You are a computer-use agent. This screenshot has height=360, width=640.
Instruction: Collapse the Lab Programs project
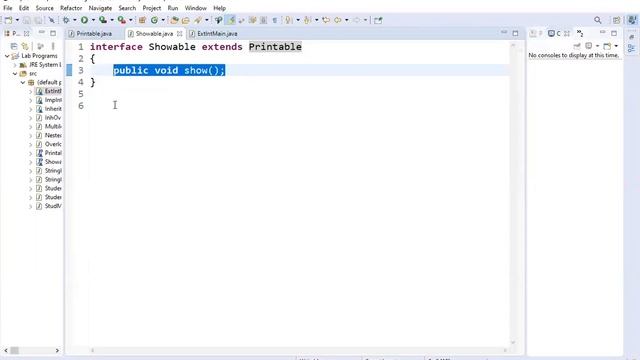point(7,56)
